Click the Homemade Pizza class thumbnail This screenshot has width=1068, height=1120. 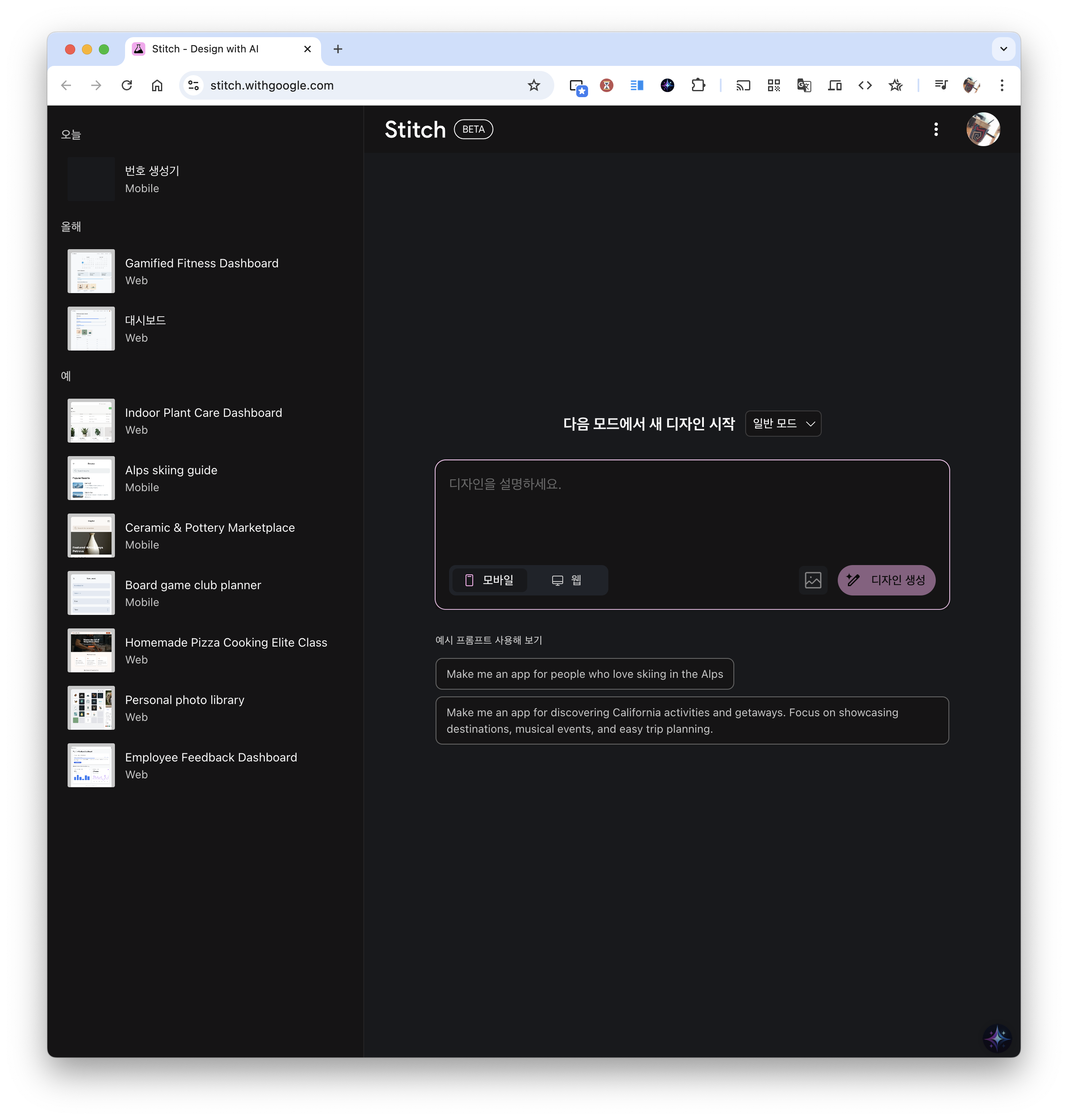tap(91, 651)
